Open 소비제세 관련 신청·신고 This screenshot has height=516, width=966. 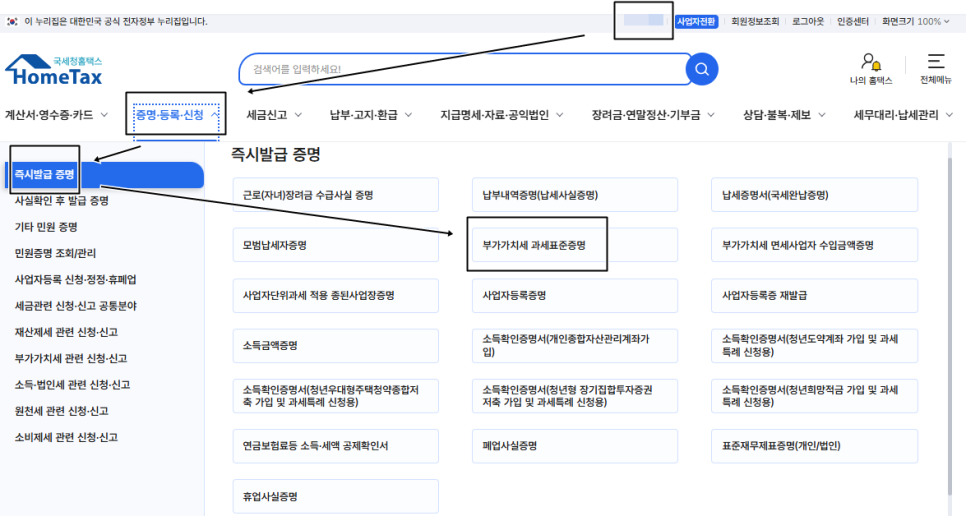(66, 438)
